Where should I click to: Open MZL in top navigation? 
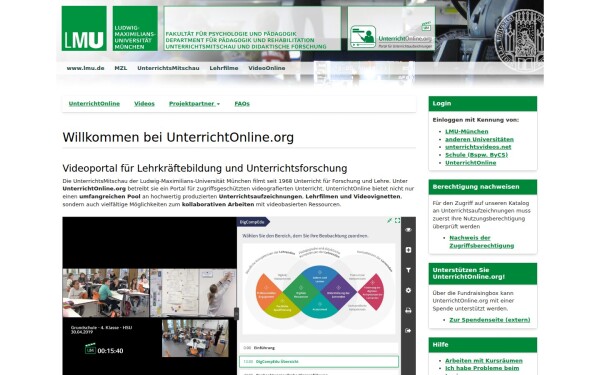121,68
